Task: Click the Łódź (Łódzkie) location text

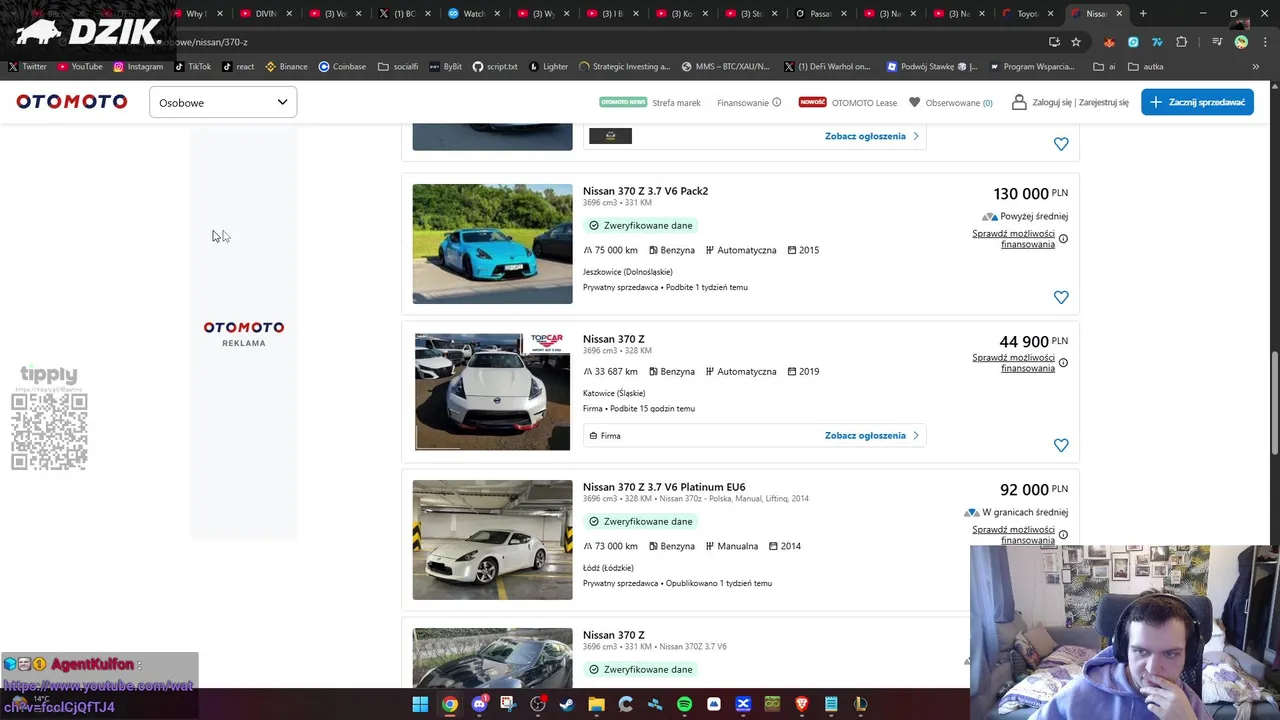Action: (x=608, y=568)
